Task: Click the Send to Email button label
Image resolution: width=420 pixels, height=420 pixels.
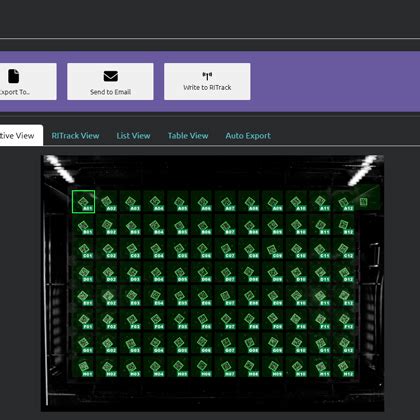Action: tap(110, 92)
